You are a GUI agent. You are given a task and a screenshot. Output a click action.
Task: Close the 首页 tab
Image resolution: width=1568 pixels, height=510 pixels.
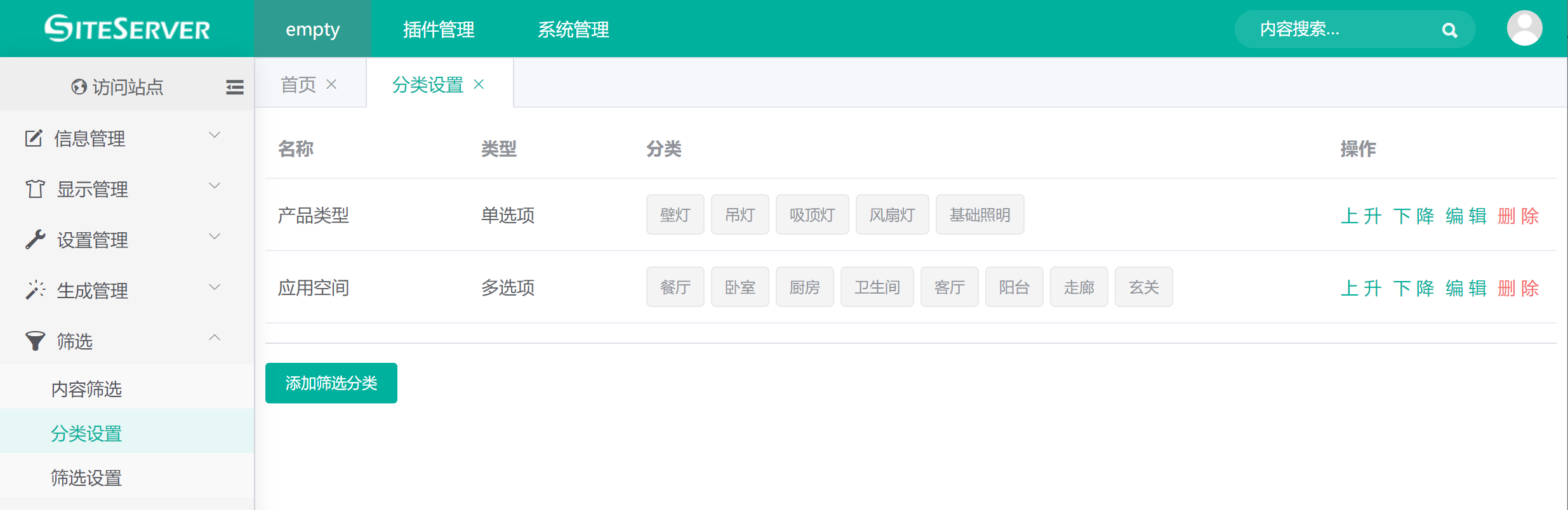331,84
